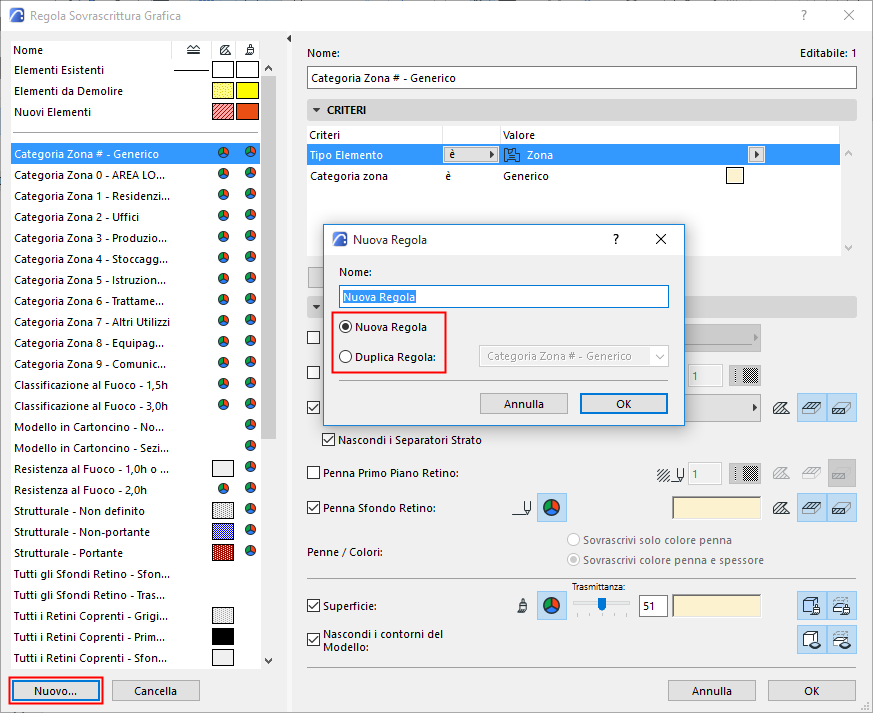This screenshot has width=873, height=713.
Task: Toggle Nascondi i contorni del Modello checkbox
Action: coord(313,640)
